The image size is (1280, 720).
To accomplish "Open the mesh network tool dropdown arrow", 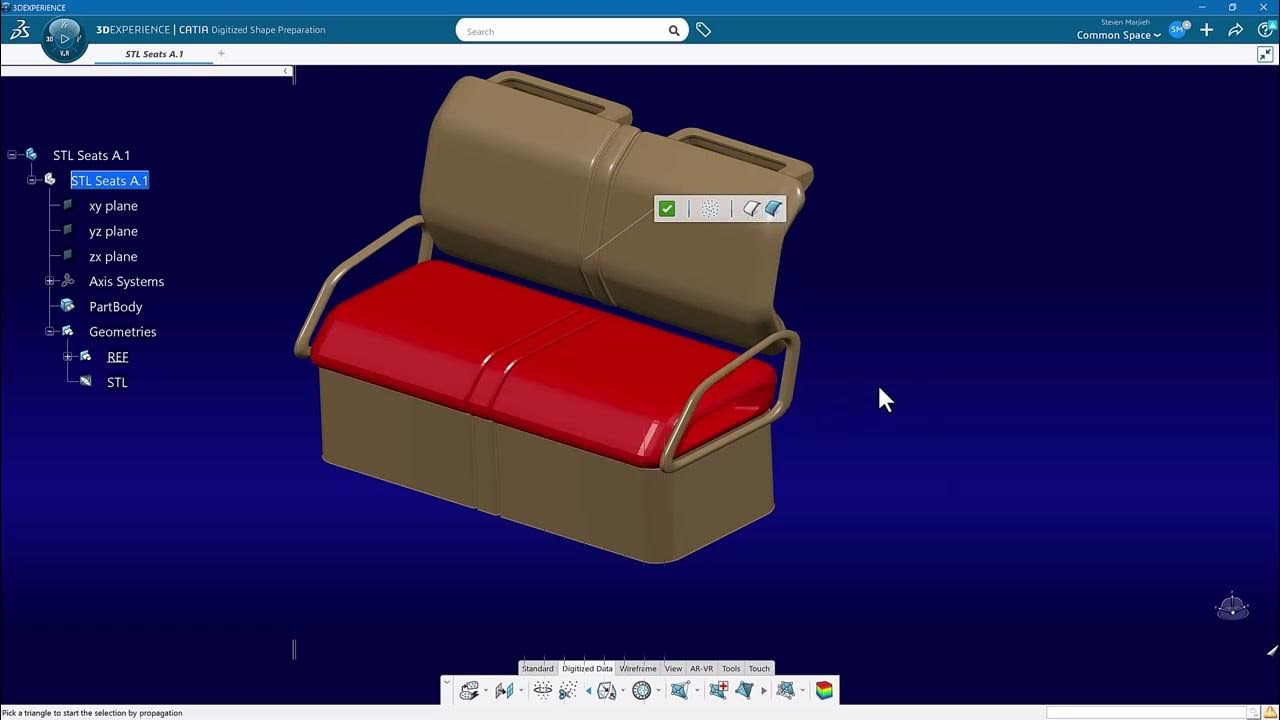I will 802,690.
